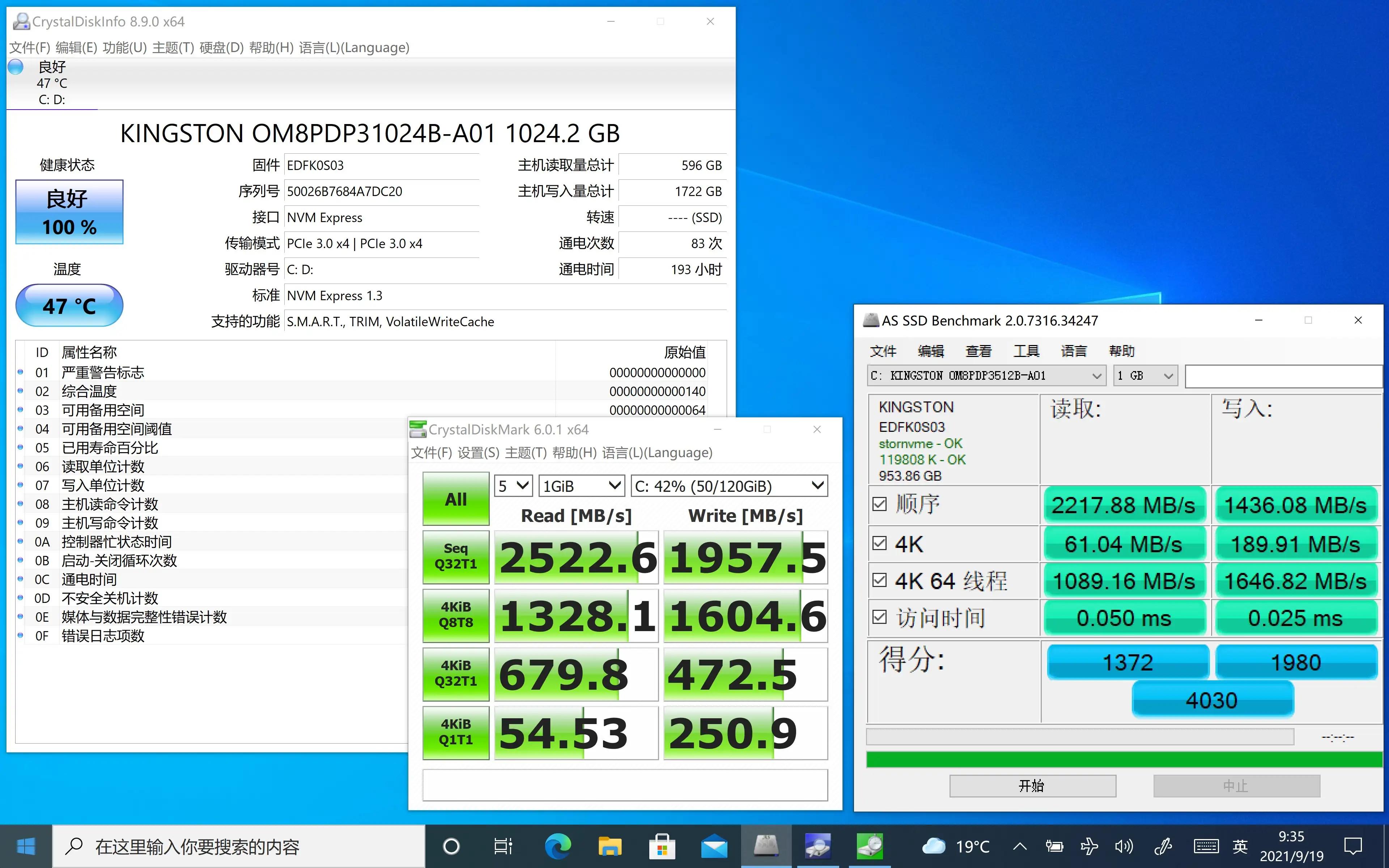
Task: Disable the 访问时间 access time checkbox
Action: click(x=879, y=617)
